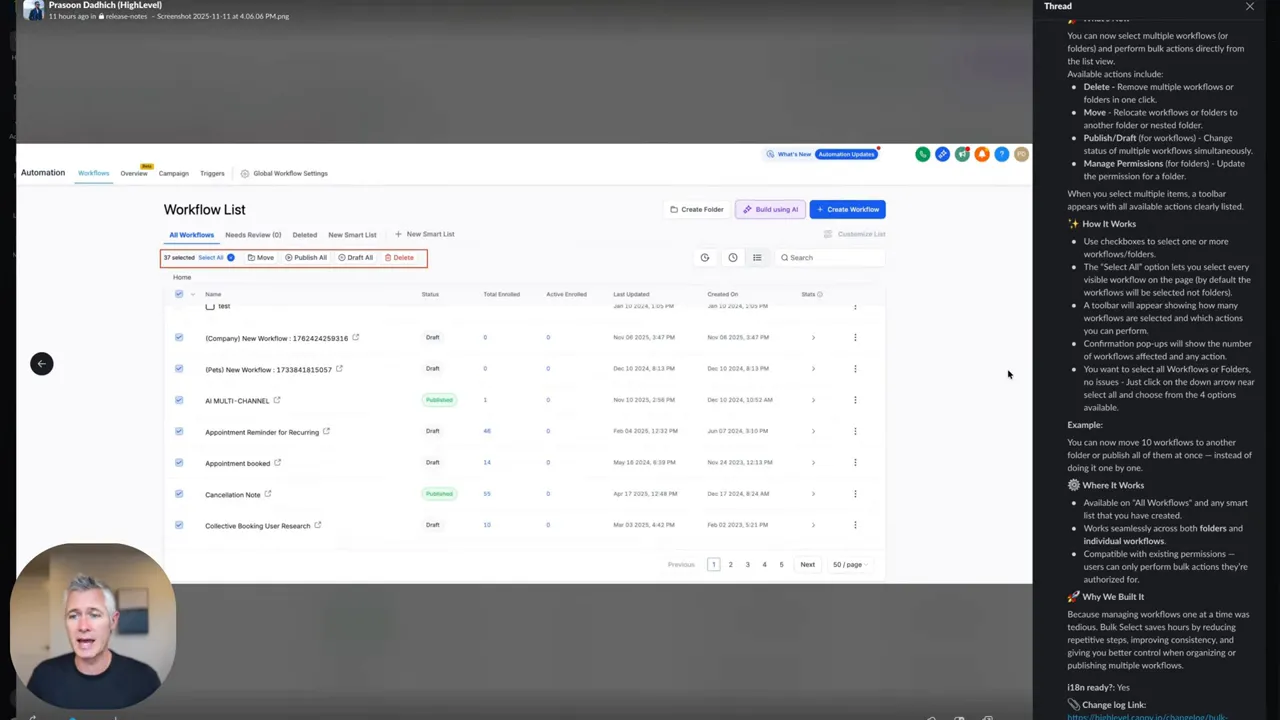Click the refresh icon left of the clock
This screenshot has height=720, width=1280.
[x=705, y=257]
